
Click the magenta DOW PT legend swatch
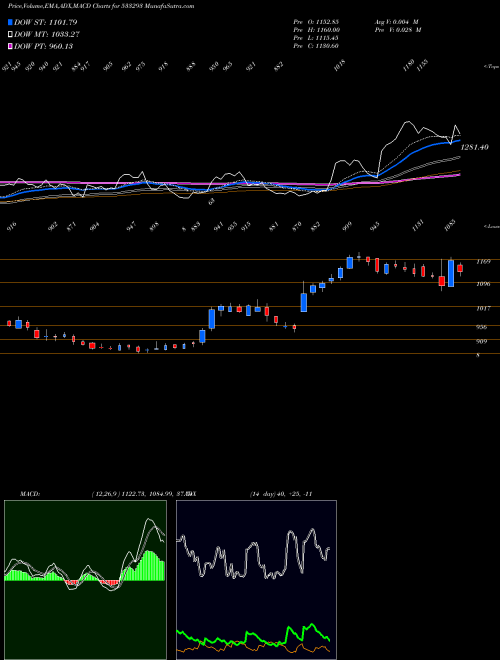10,46
